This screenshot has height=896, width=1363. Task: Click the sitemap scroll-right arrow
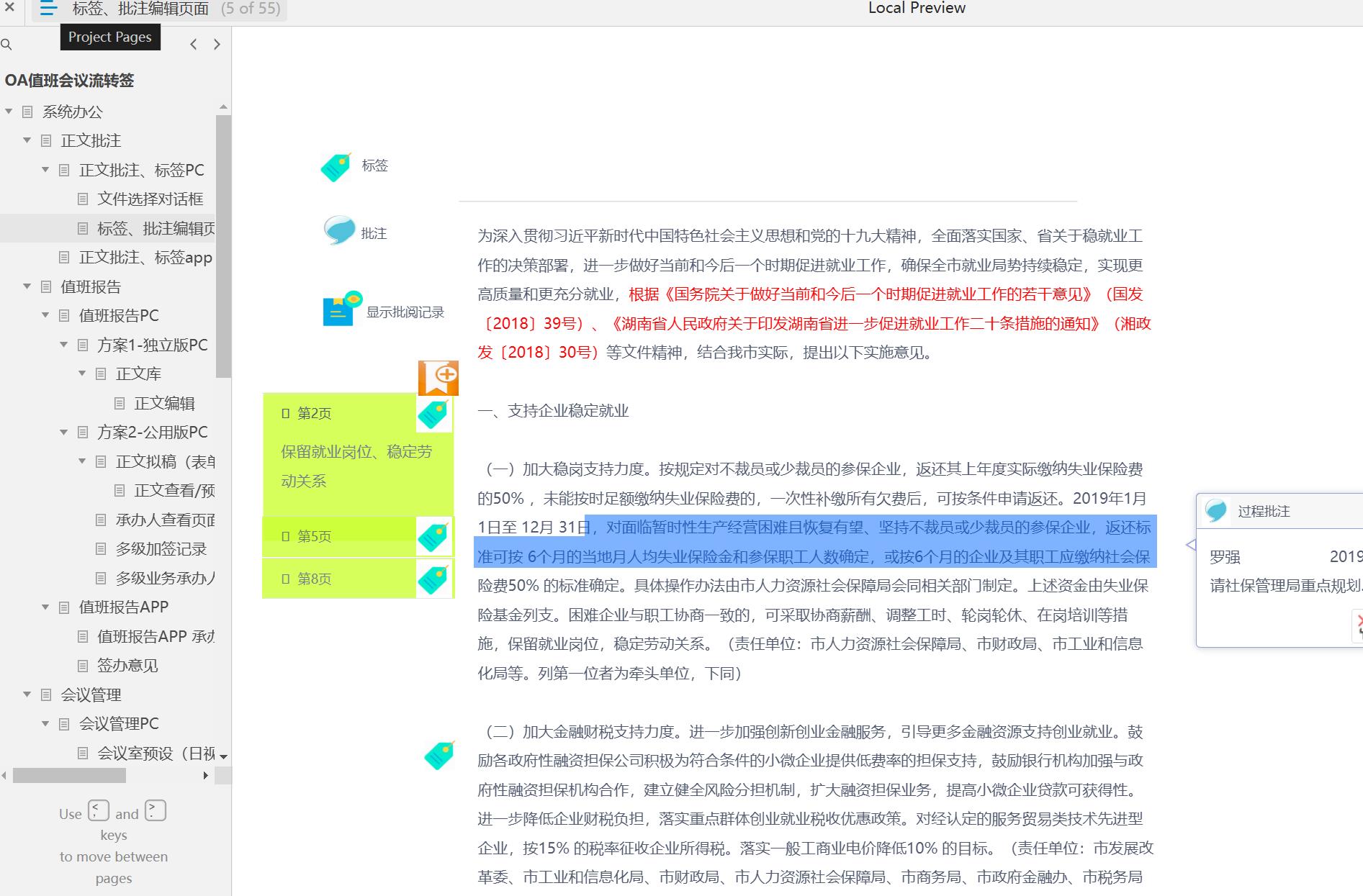point(206,775)
